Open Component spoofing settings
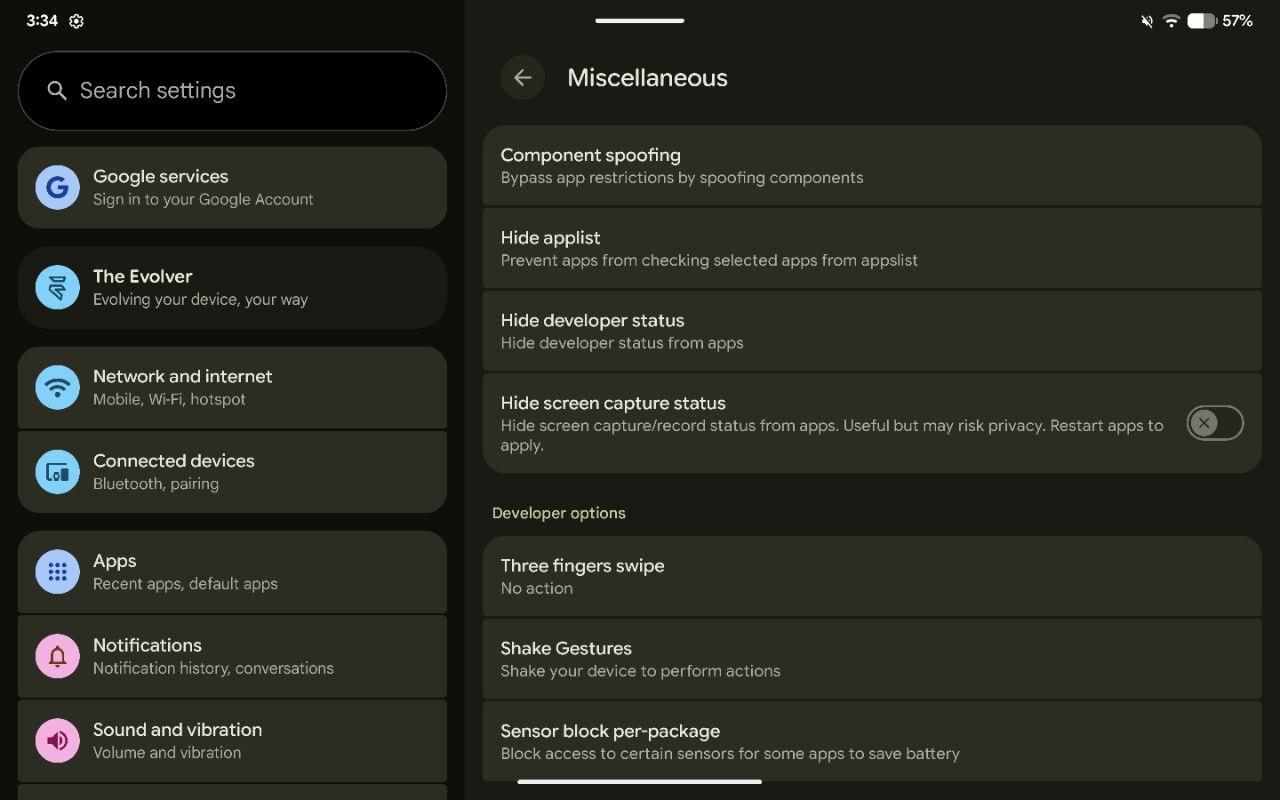 (x=870, y=166)
